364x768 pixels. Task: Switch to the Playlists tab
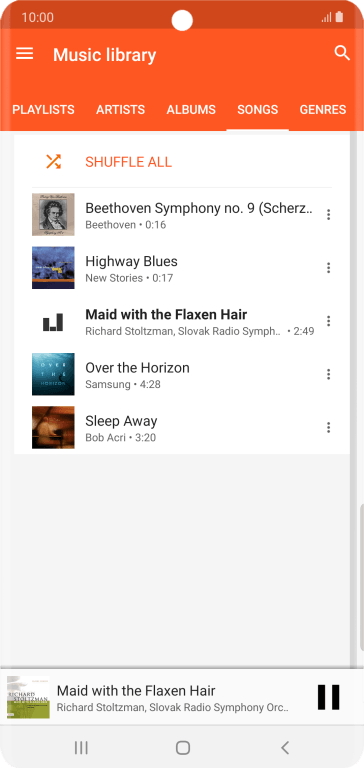coord(44,110)
